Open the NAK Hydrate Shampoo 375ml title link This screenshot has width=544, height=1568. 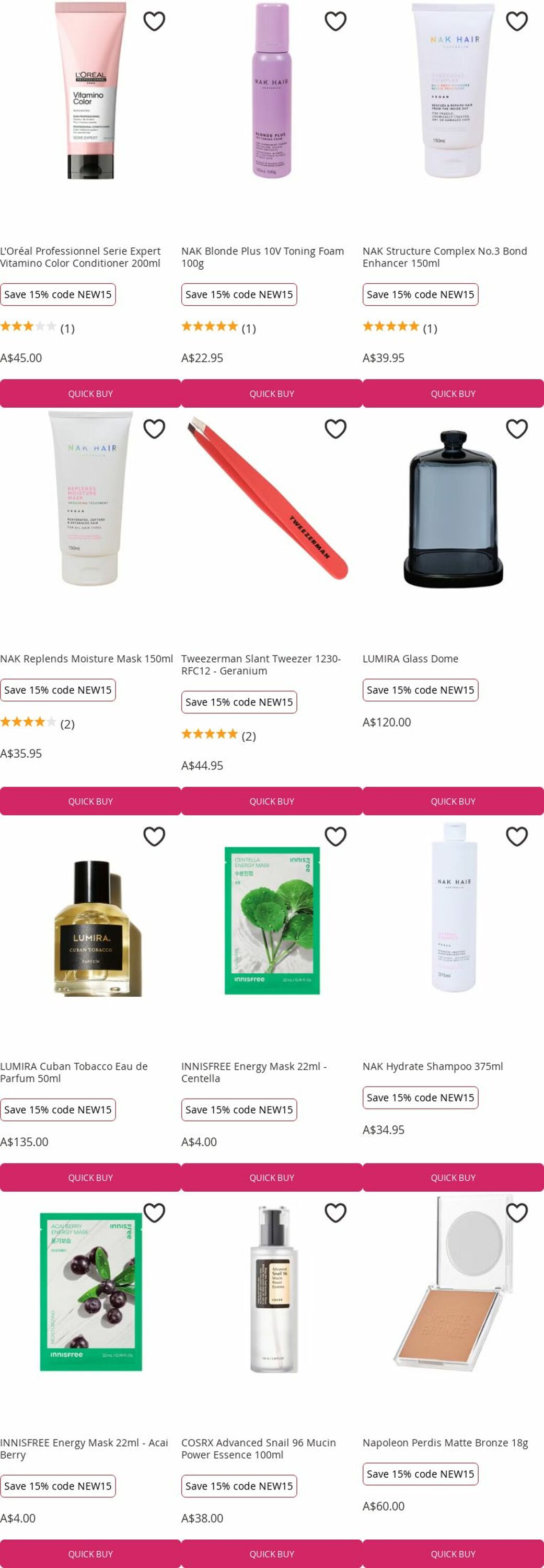[433, 1066]
